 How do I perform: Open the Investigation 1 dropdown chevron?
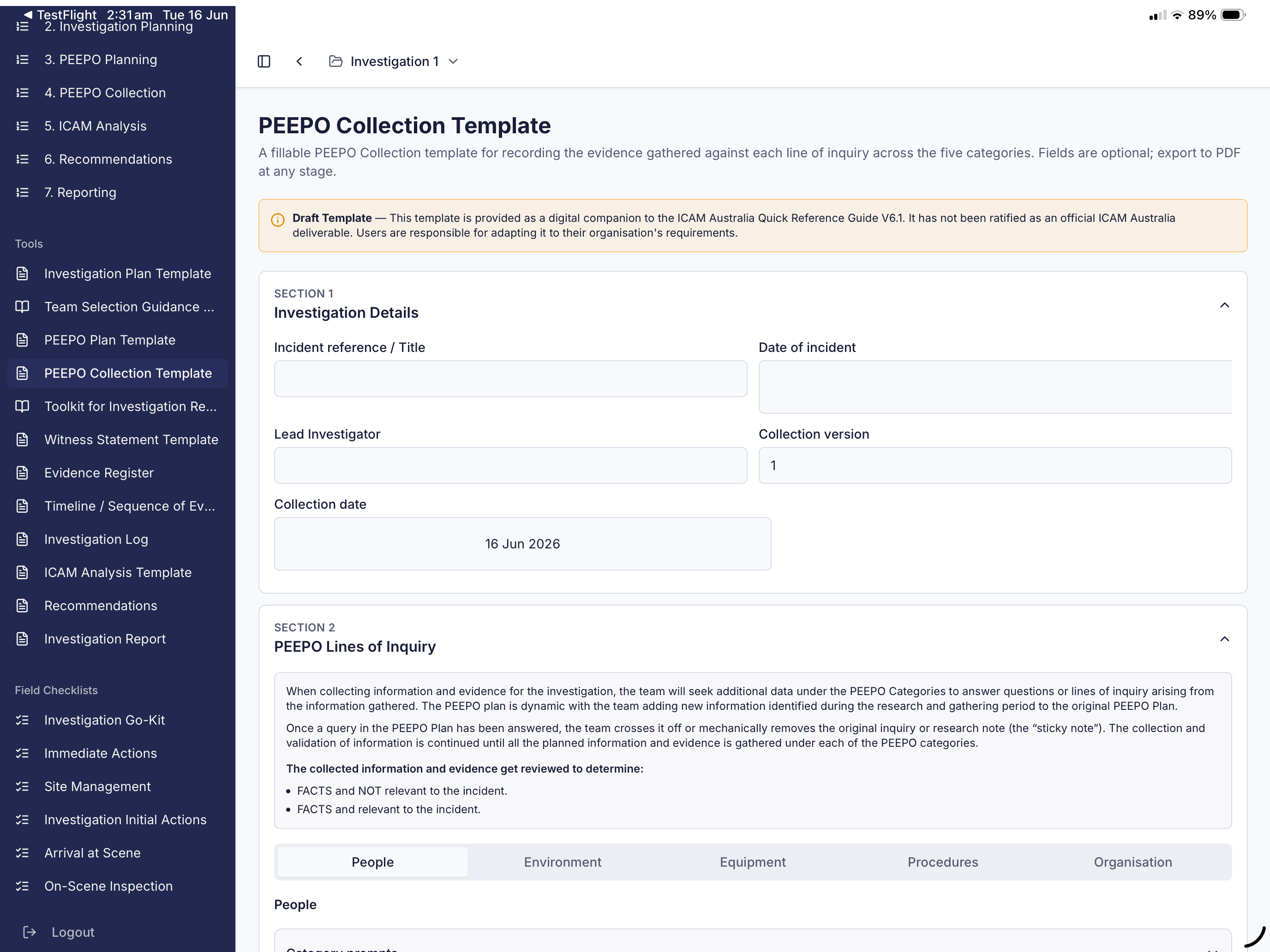point(453,61)
